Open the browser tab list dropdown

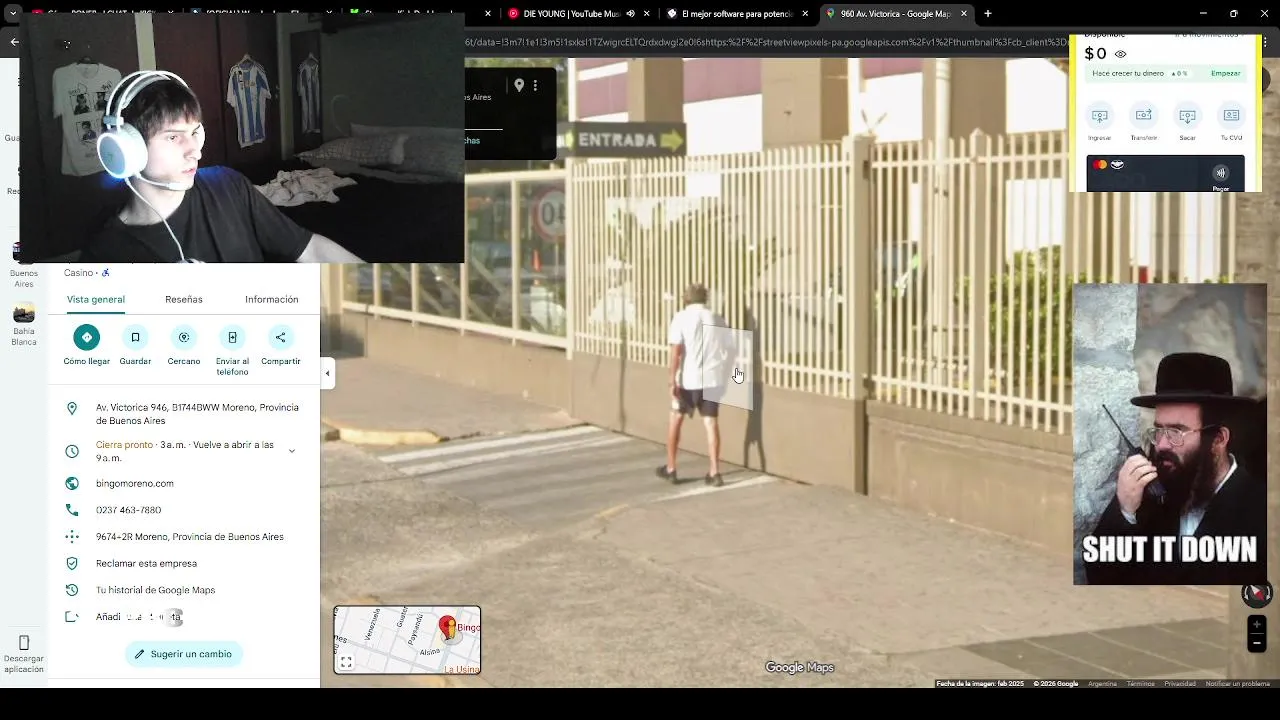point(14,14)
